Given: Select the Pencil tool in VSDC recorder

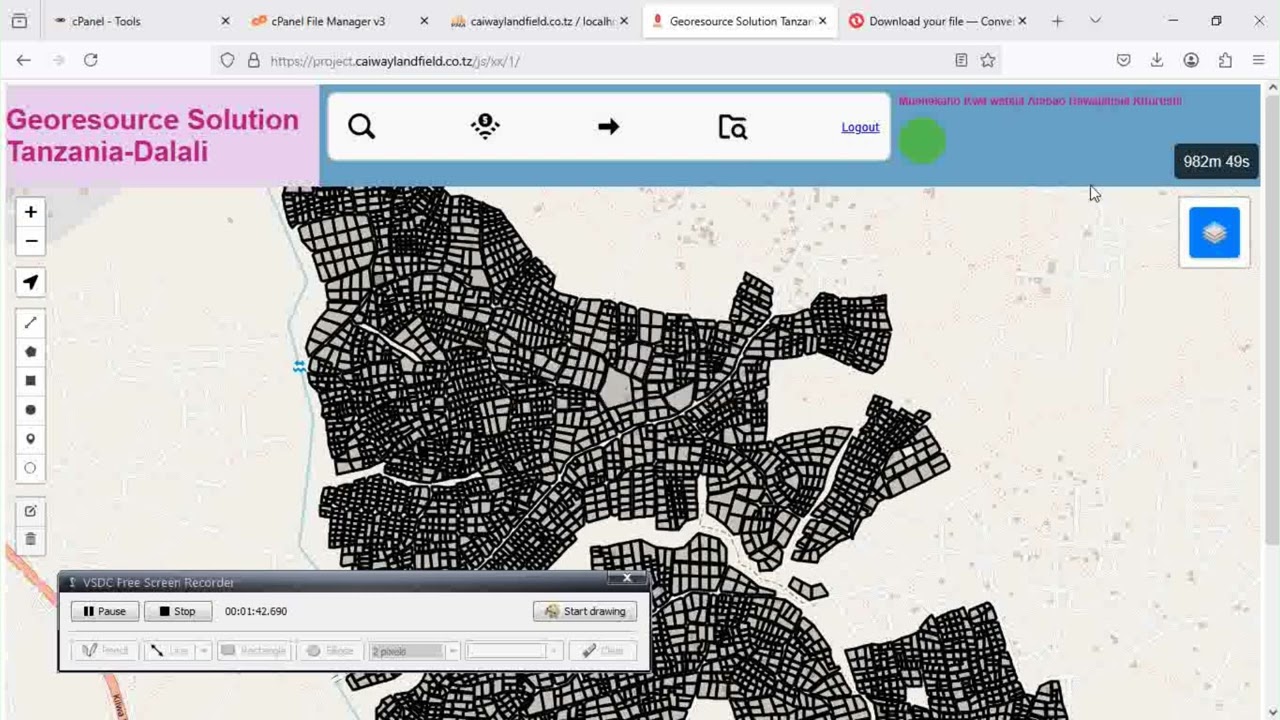Looking at the screenshot, I should click(x=105, y=651).
